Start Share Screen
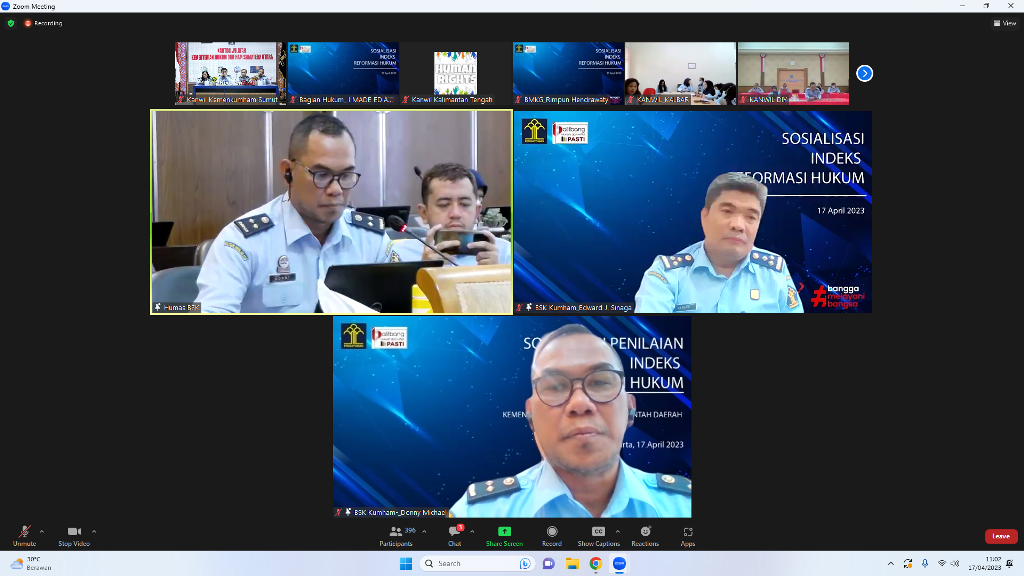This screenshot has height=576, width=1024. [x=504, y=532]
